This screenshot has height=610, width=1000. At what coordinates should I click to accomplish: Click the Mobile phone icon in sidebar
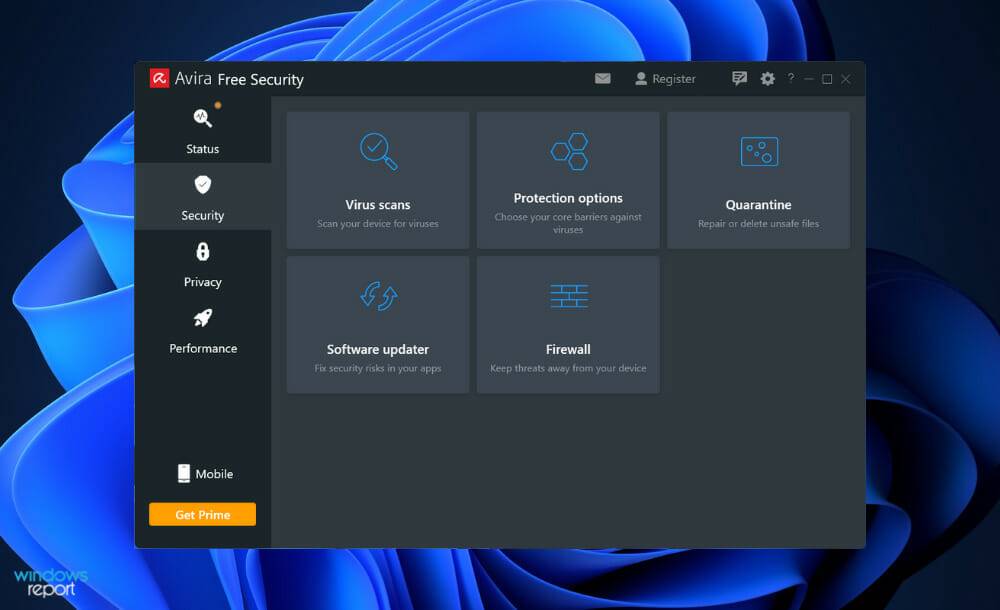click(x=183, y=473)
